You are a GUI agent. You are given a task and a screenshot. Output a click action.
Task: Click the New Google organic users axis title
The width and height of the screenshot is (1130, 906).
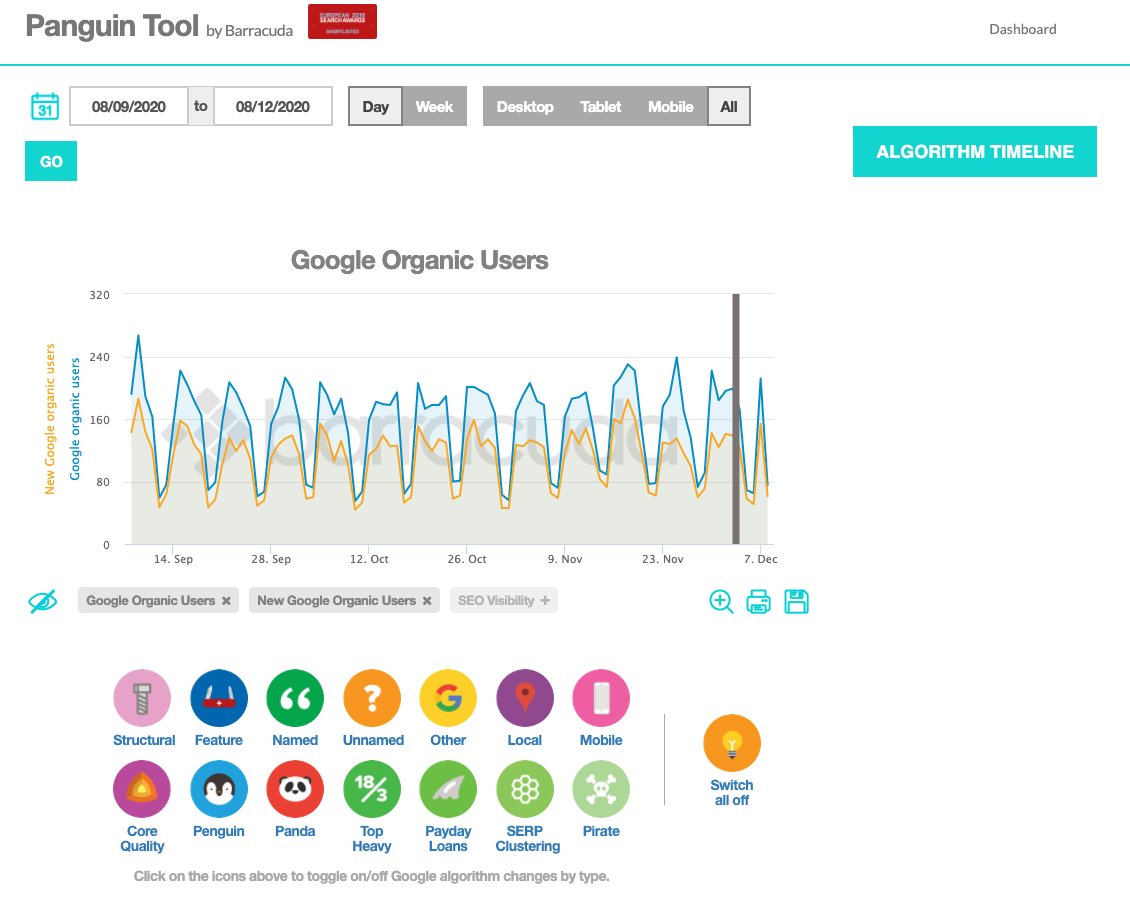[50, 419]
